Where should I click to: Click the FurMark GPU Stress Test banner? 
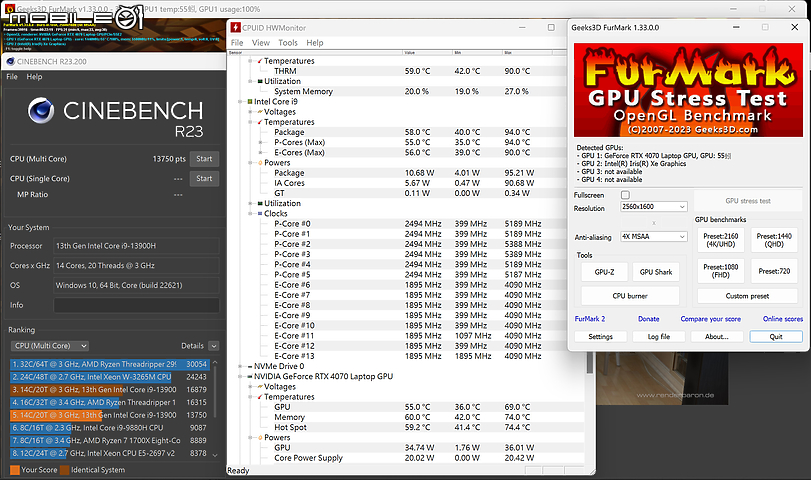pyautogui.click(x=688, y=90)
